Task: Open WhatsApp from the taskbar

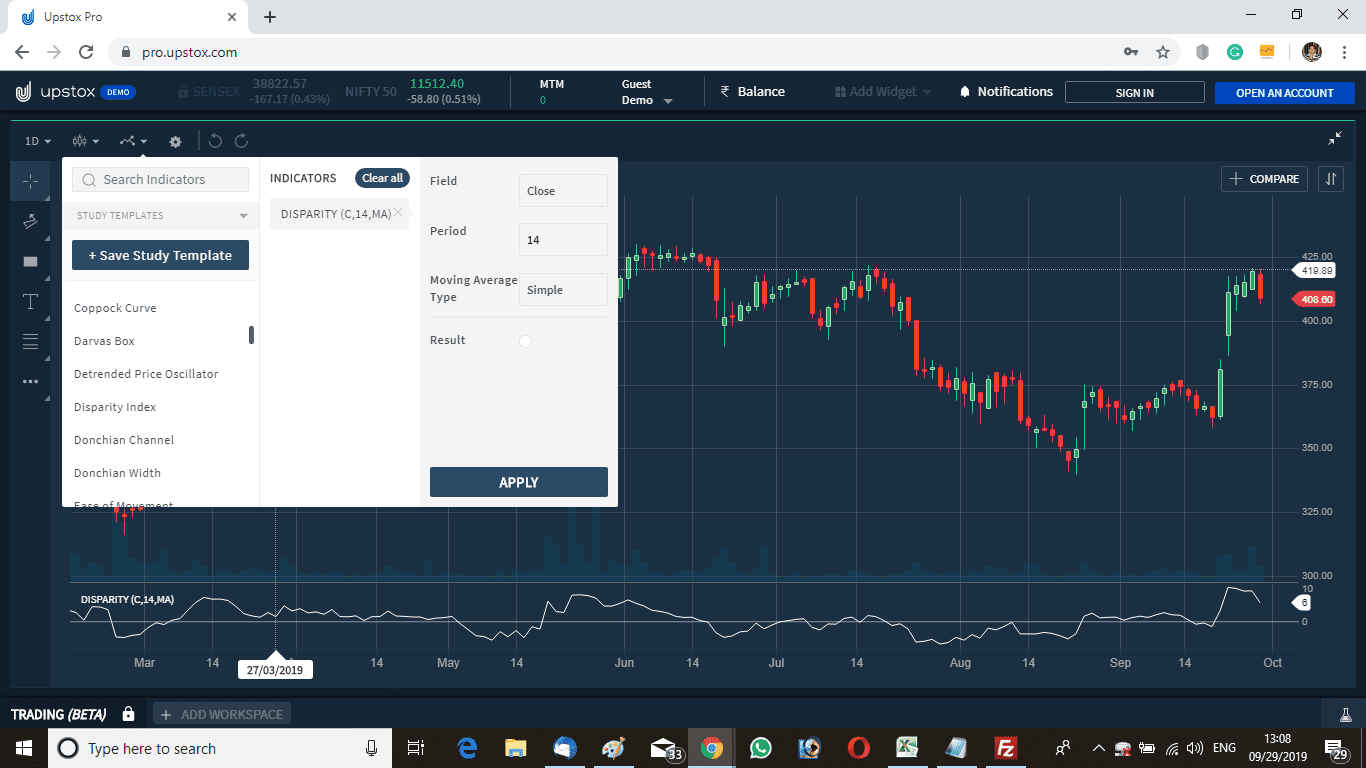Action: coord(760,747)
